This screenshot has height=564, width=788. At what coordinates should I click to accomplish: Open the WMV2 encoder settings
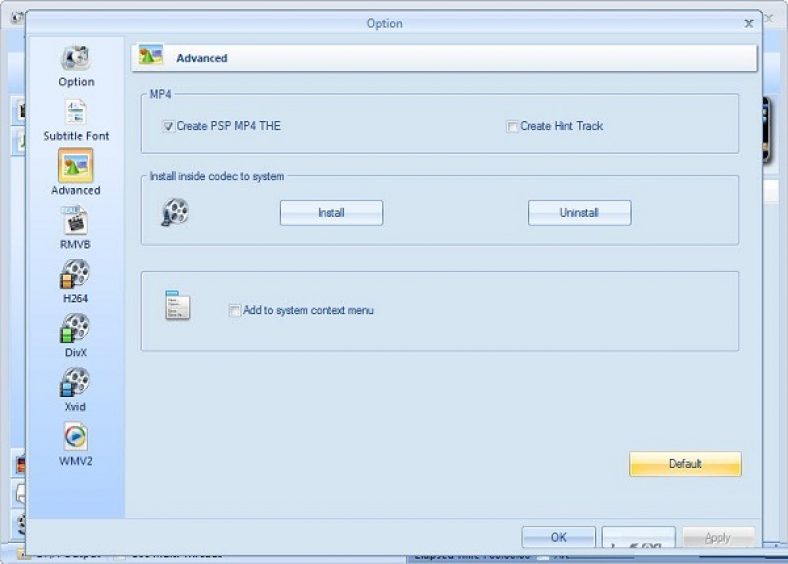pyautogui.click(x=75, y=444)
